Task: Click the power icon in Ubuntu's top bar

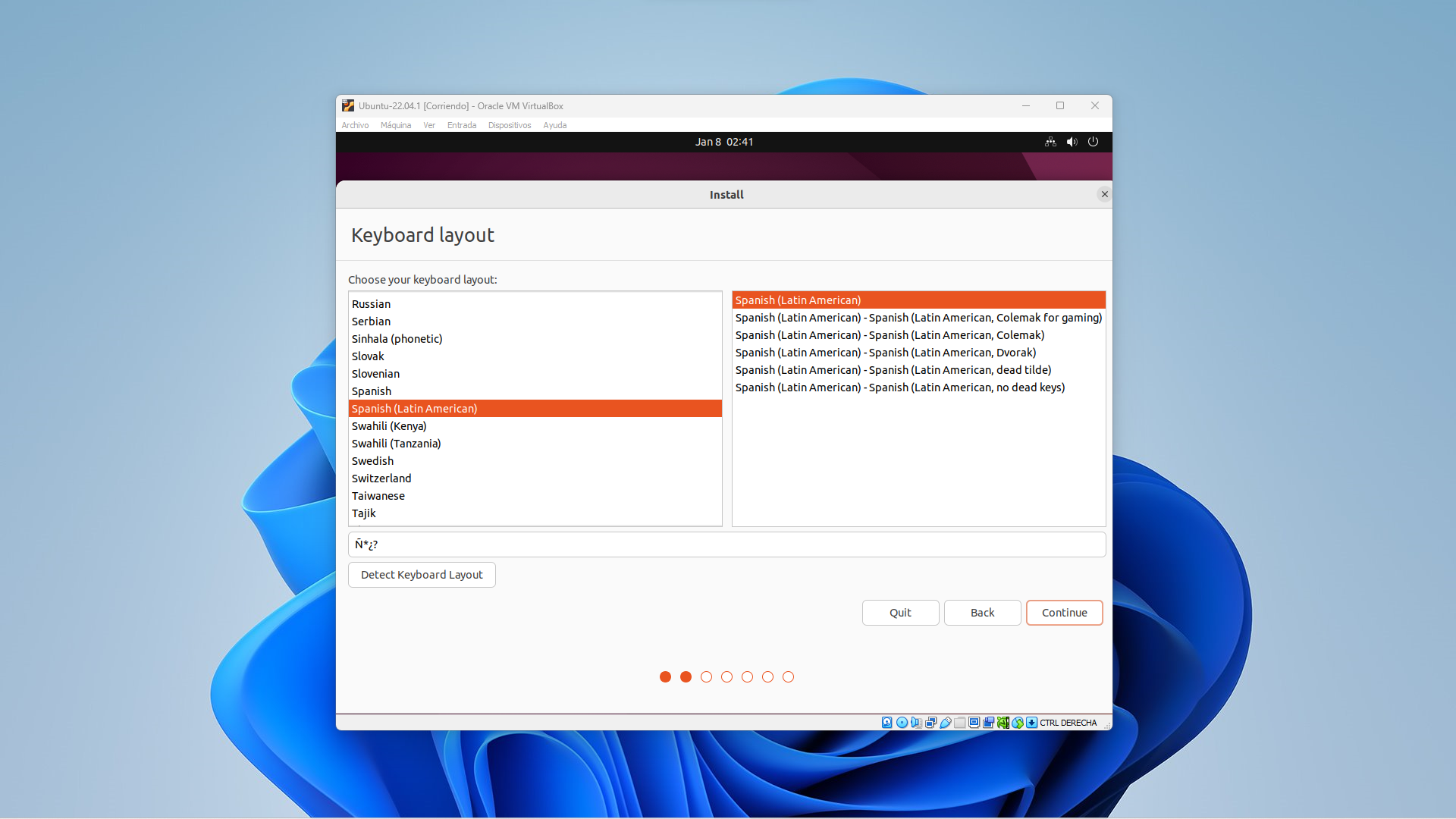Action: tap(1093, 142)
